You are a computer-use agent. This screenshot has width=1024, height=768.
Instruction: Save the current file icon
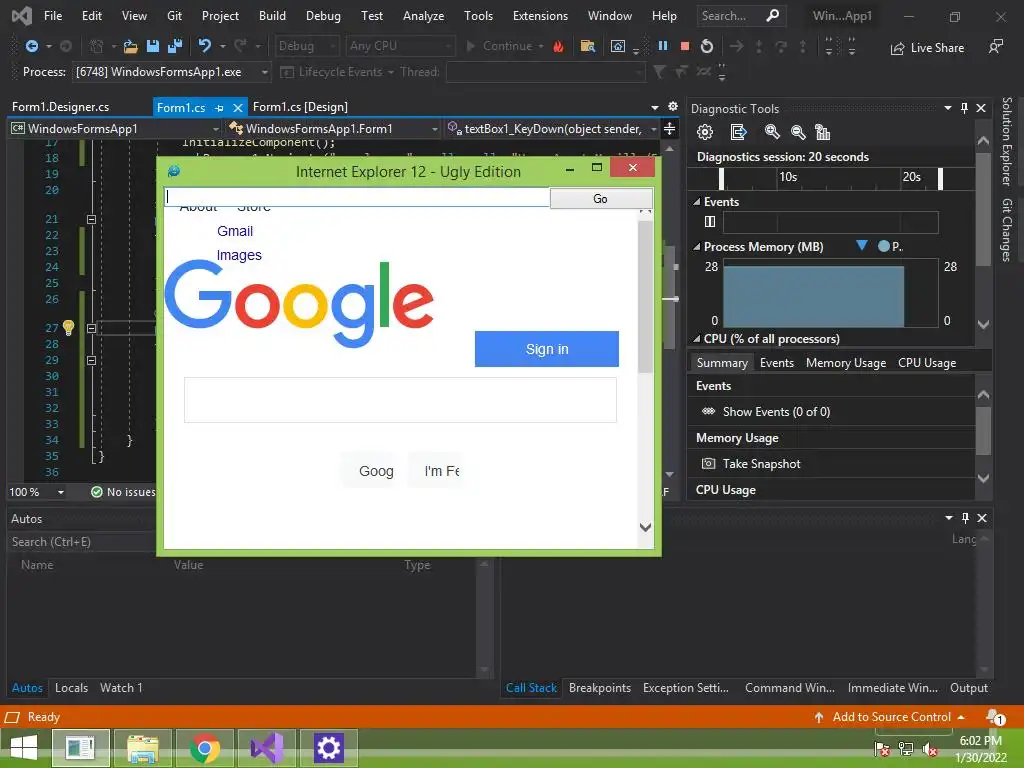(x=153, y=46)
